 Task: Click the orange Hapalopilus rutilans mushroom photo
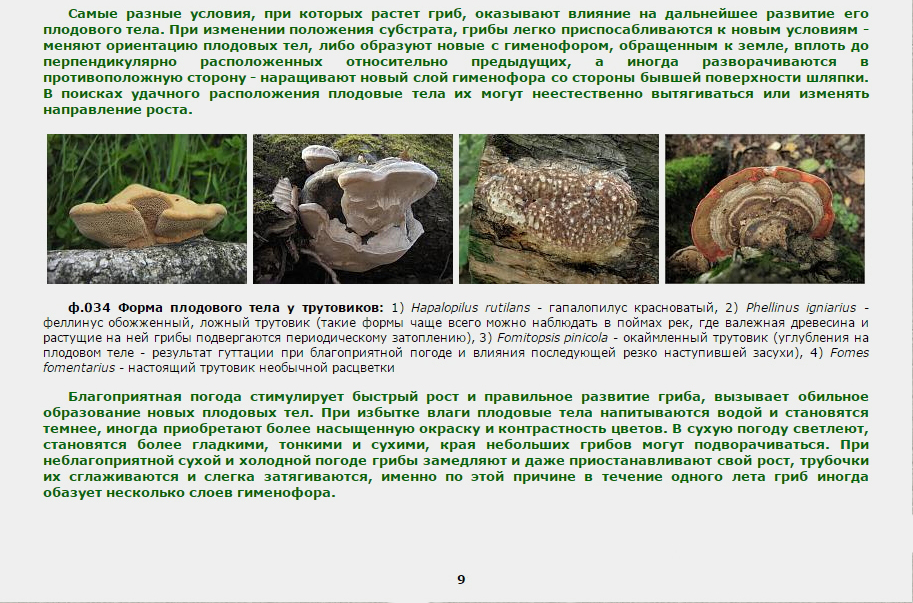[146, 209]
